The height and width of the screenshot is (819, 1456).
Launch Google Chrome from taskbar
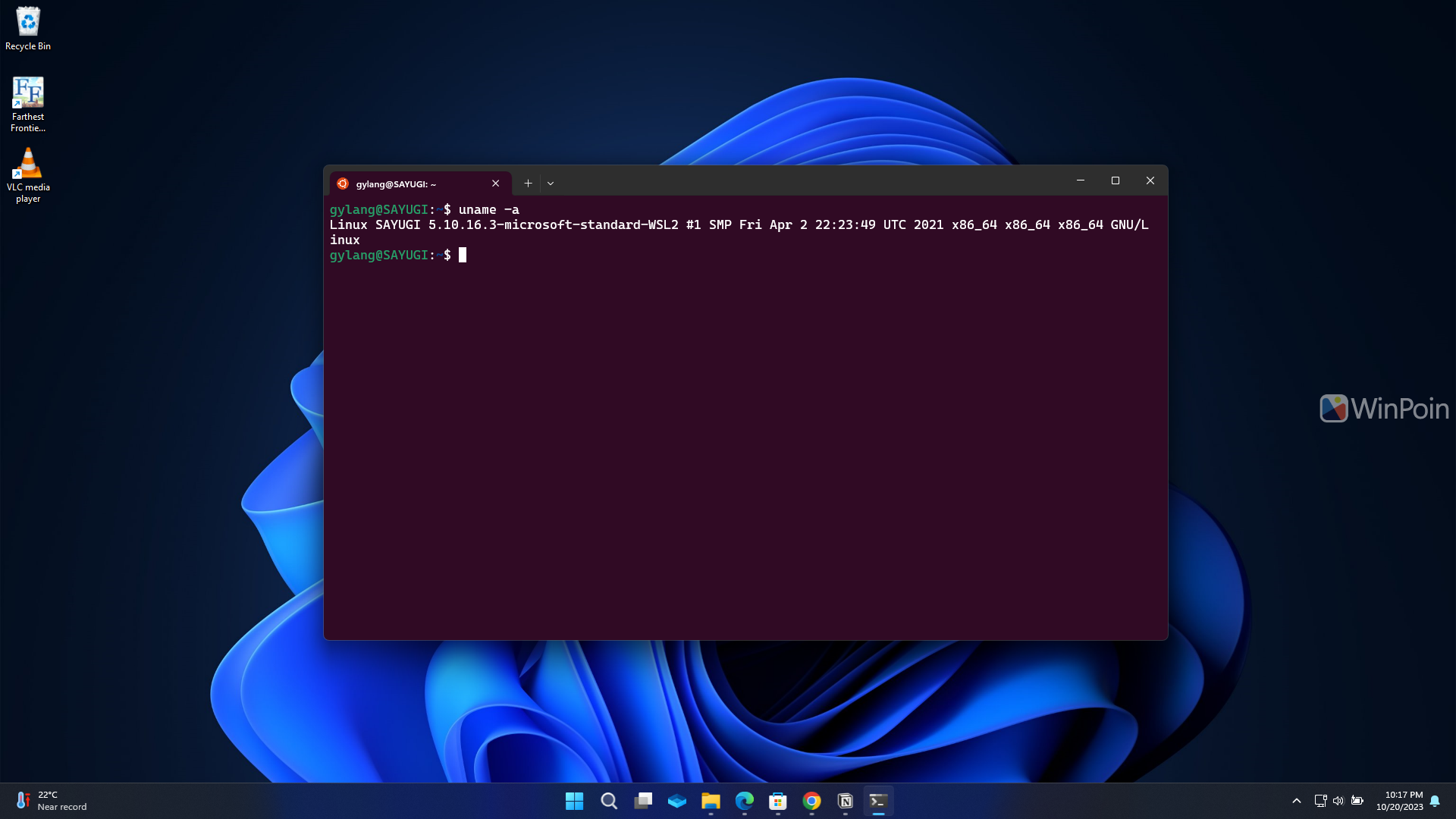(811, 801)
